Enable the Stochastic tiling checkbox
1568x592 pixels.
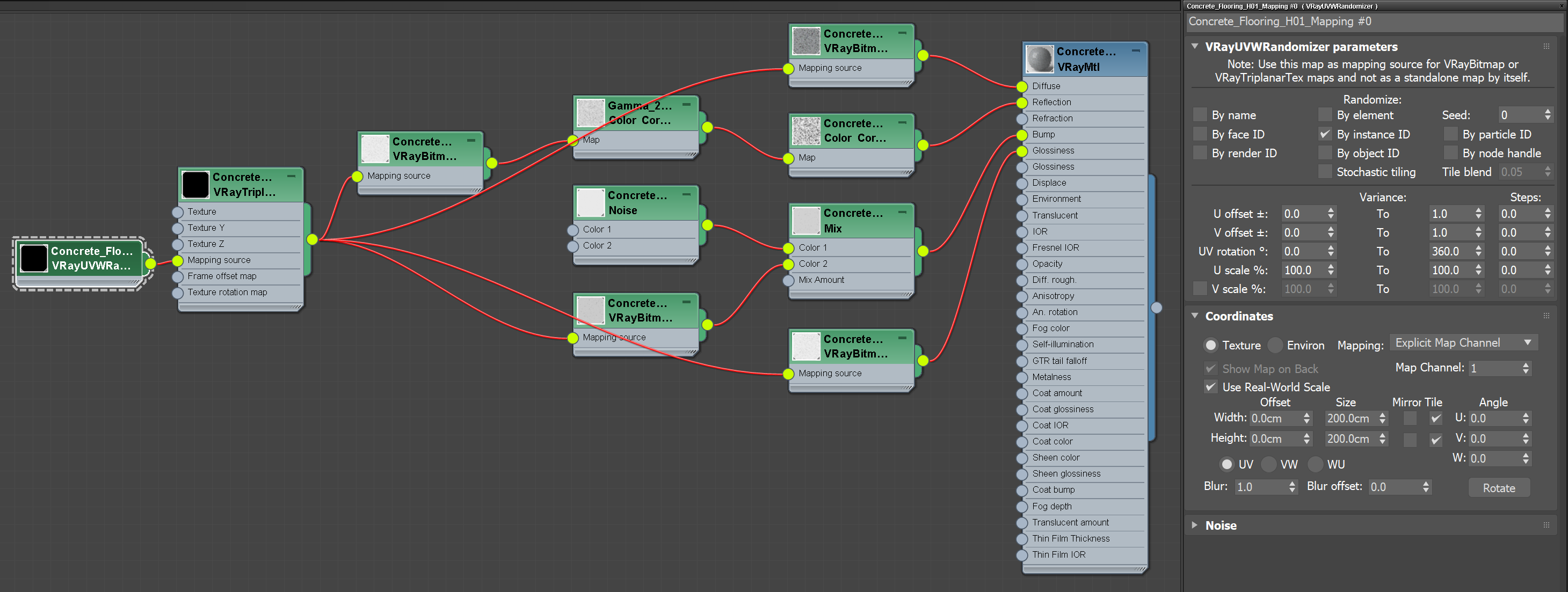click(x=1325, y=172)
